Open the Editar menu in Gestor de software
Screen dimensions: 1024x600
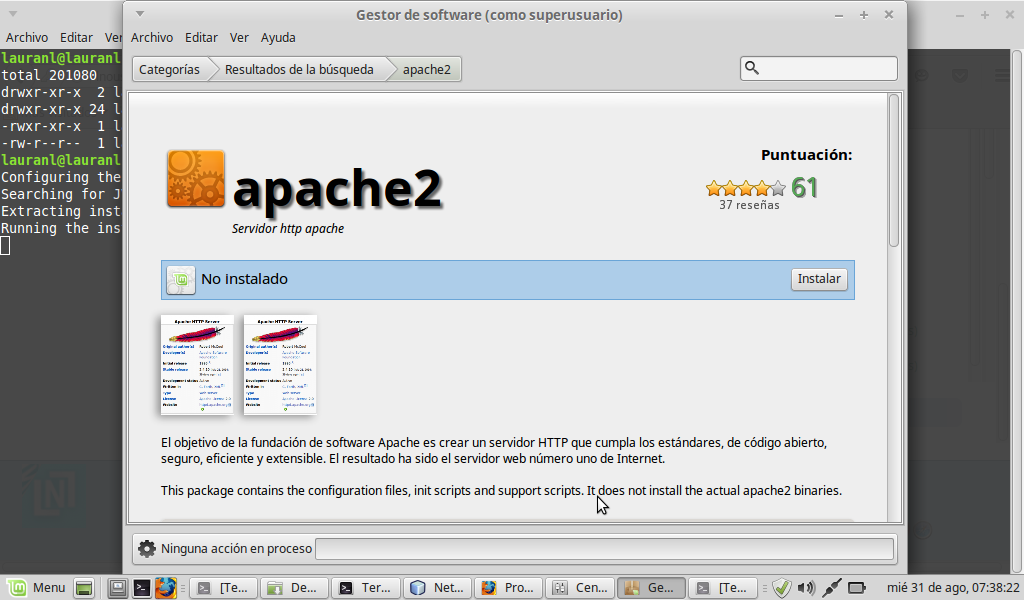pyautogui.click(x=201, y=37)
